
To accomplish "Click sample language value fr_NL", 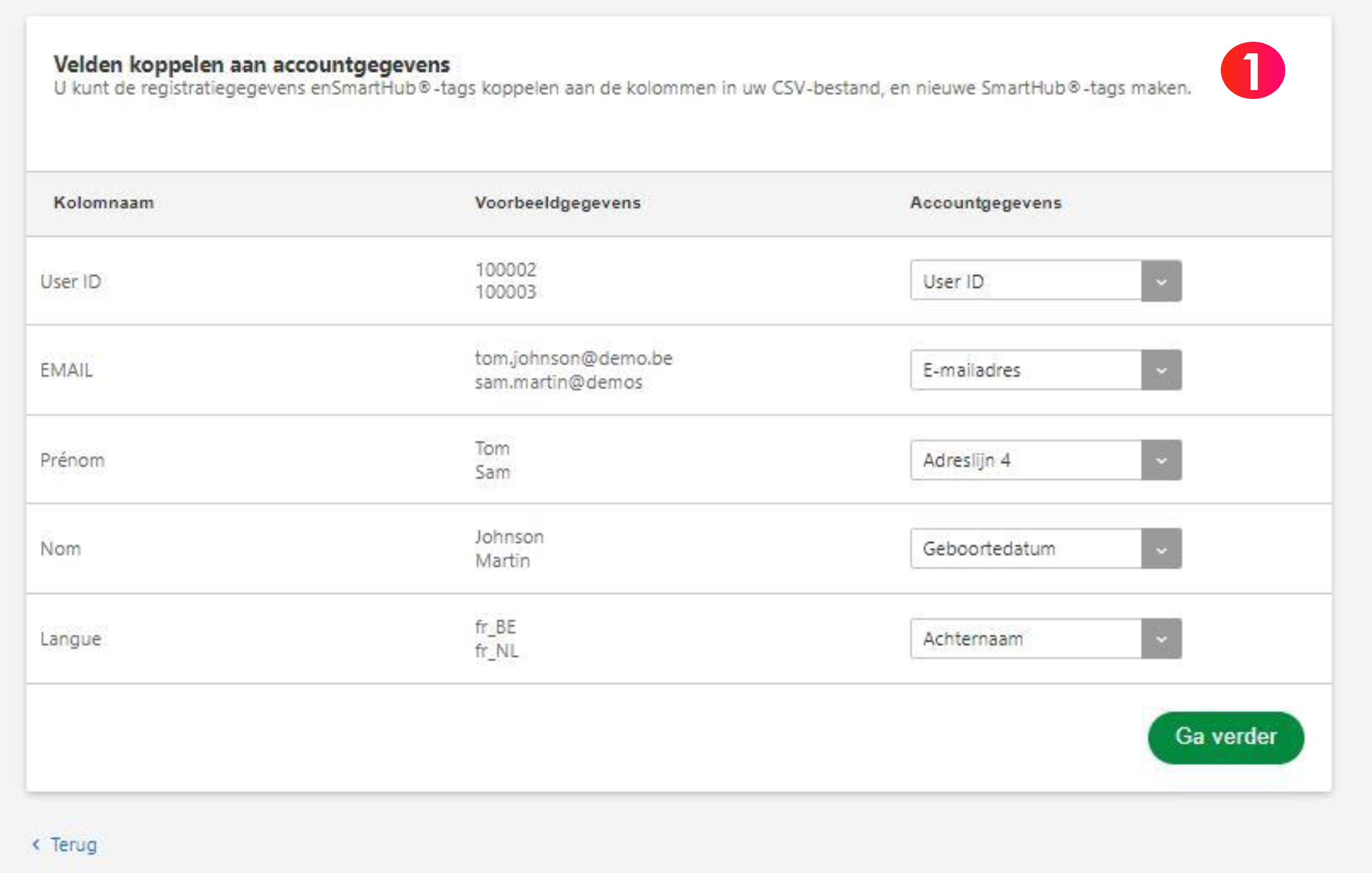I will pos(497,651).
